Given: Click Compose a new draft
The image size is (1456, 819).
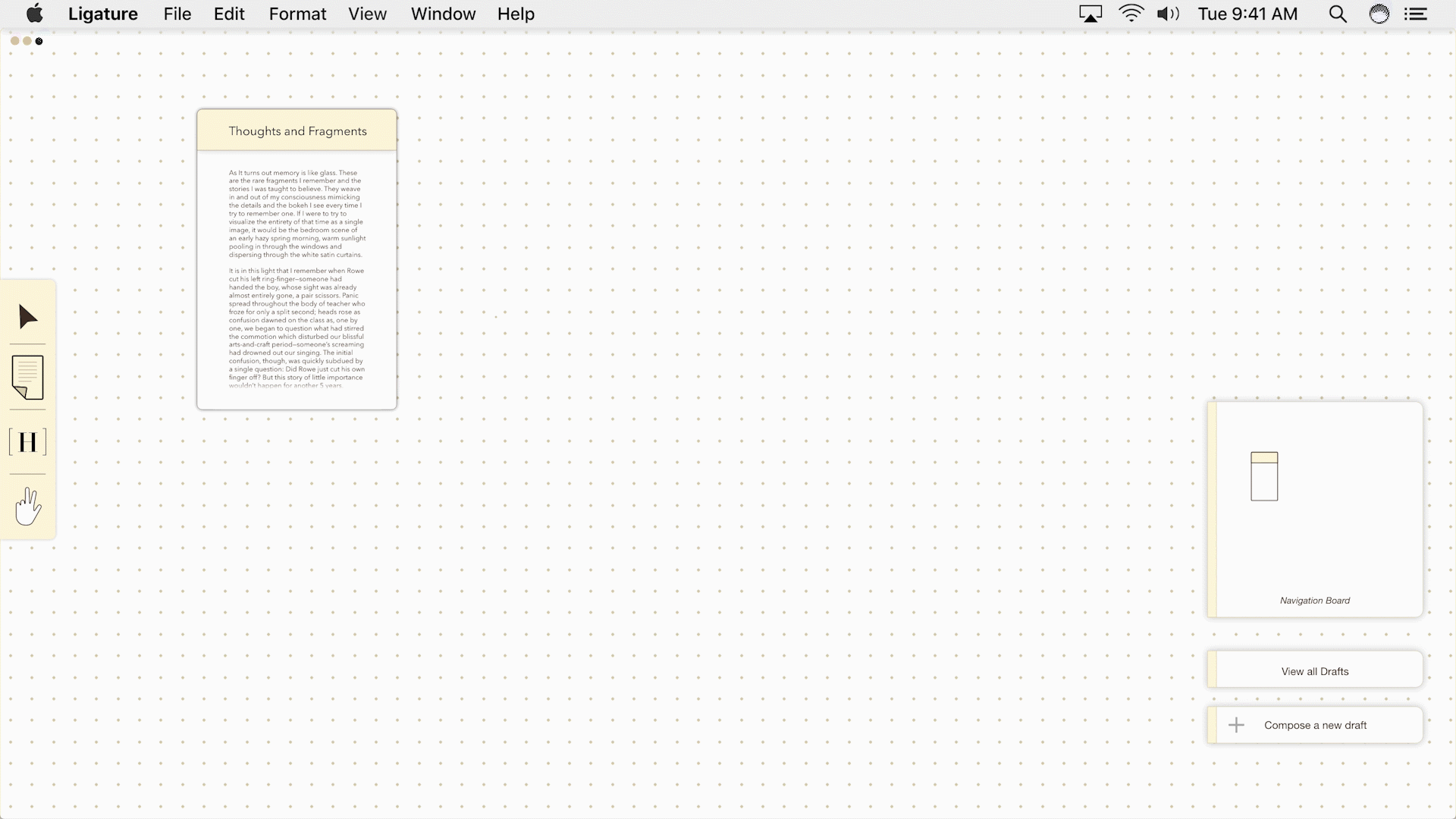Looking at the screenshot, I should click(1315, 725).
